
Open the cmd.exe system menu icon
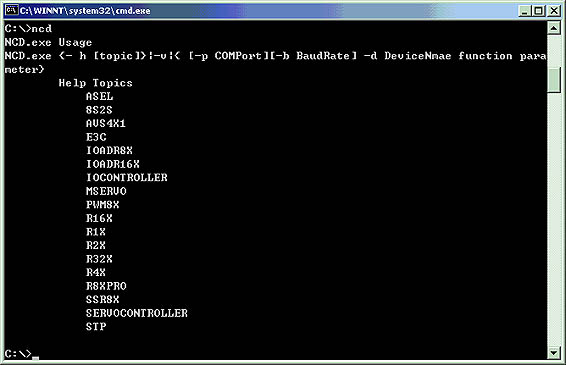pyautogui.click(x=12, y=10)
